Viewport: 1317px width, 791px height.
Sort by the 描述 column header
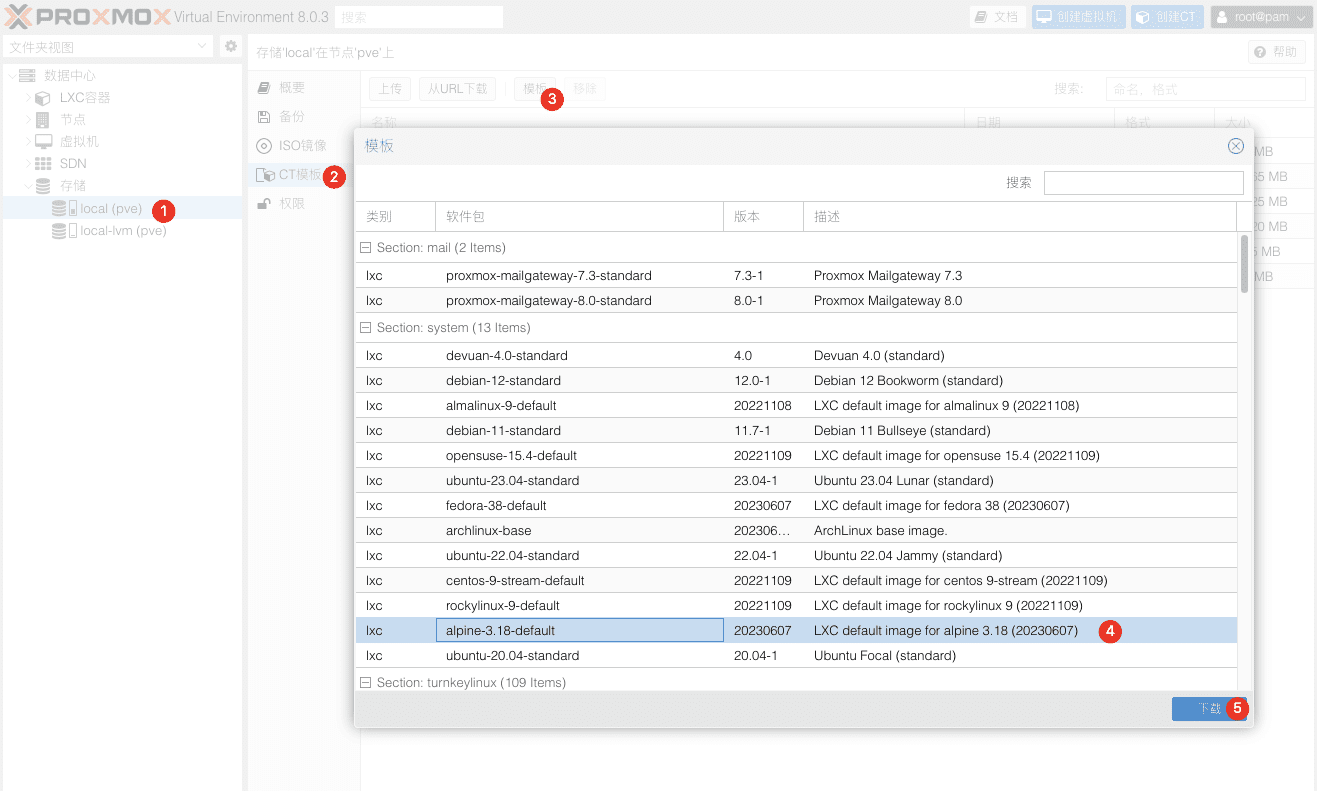pos(1020,217)
